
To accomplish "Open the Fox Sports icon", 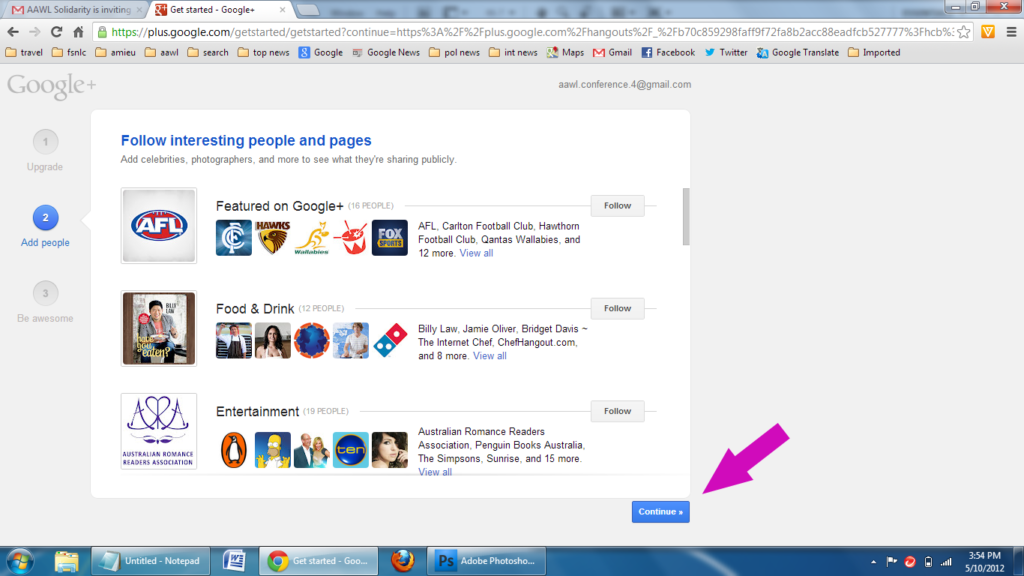I will (x=390, y=238).
